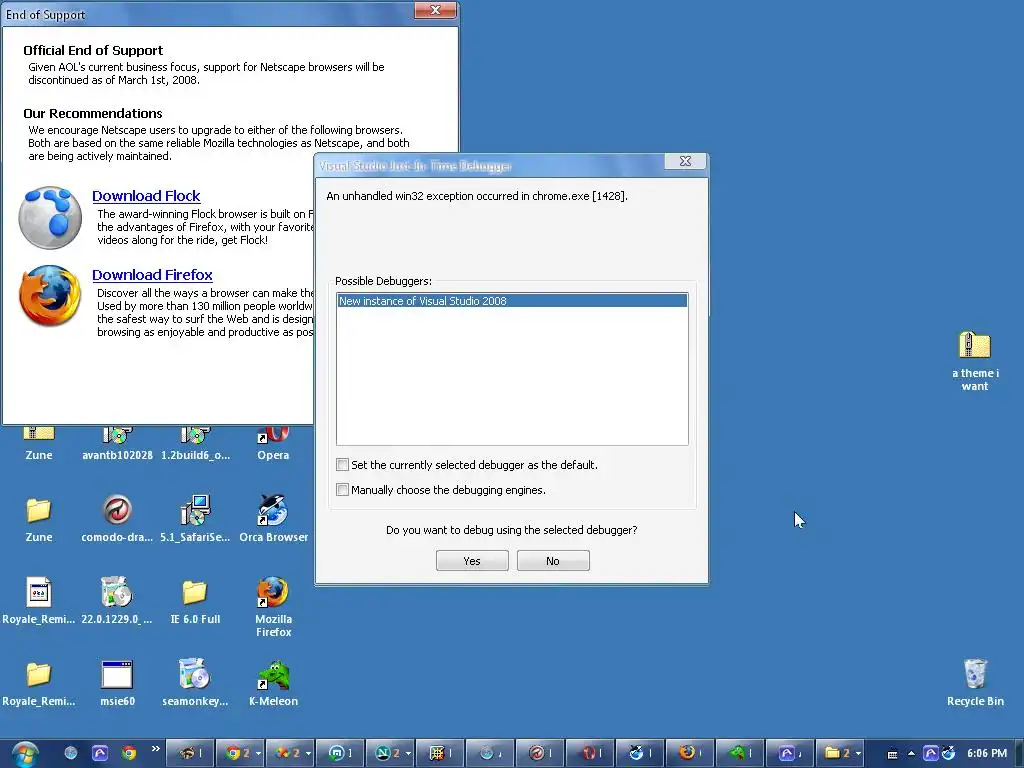The height and width of the screenshot is (768, 1024).
Task: Click Yes to debug chrome.exe
Action: 472,560
